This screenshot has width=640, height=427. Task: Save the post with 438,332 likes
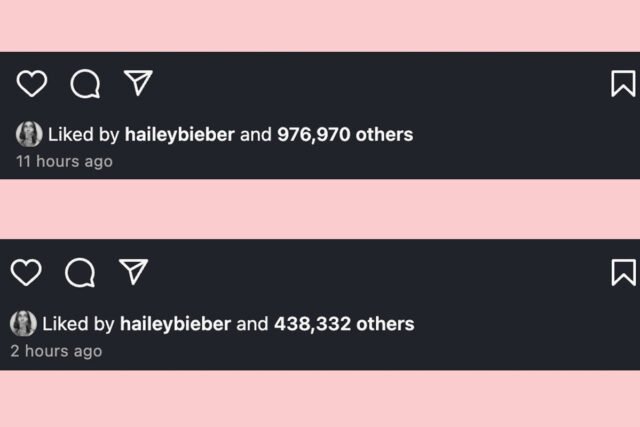[x=624, y=272]
